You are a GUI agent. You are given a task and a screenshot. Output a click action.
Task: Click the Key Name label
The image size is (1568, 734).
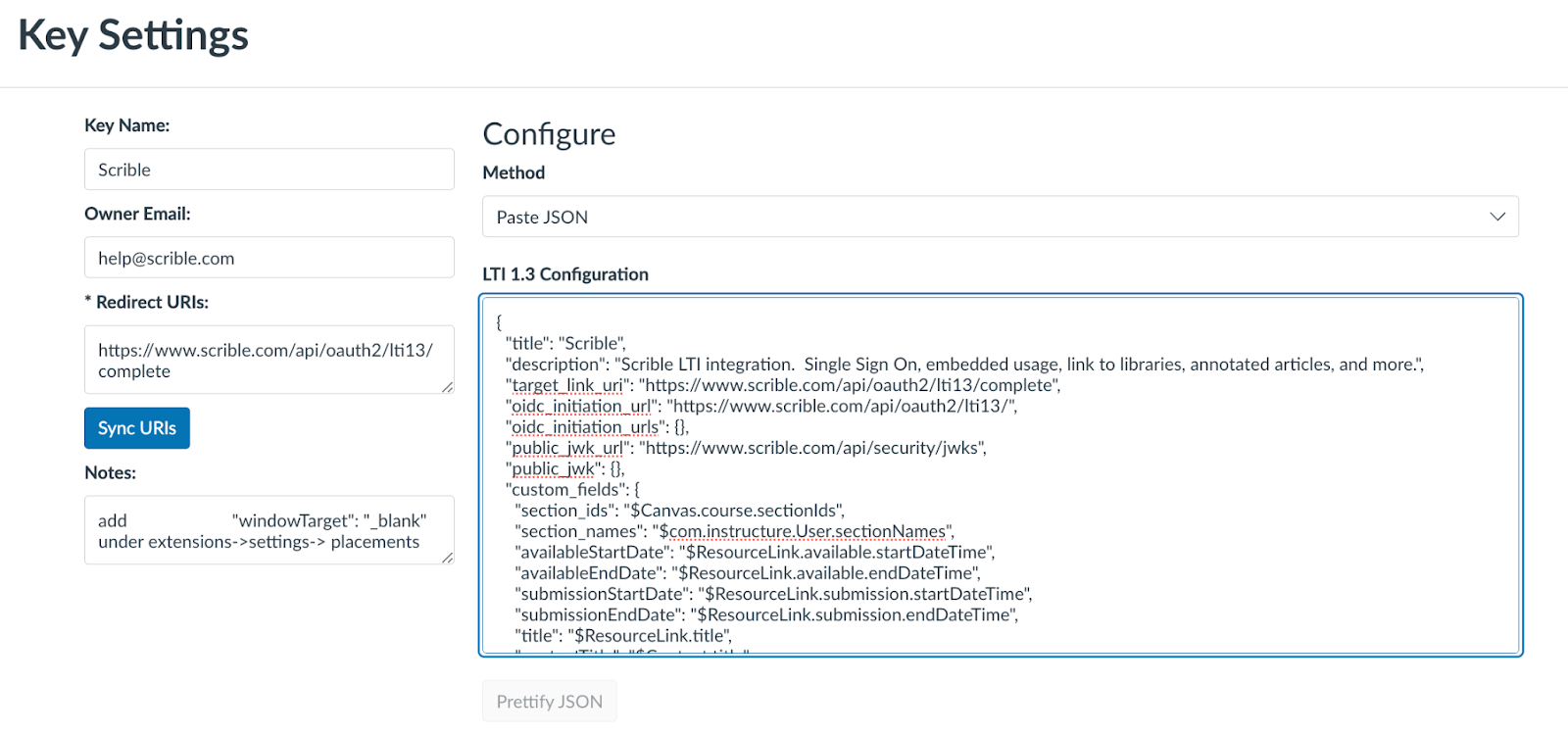pos(127,125)
